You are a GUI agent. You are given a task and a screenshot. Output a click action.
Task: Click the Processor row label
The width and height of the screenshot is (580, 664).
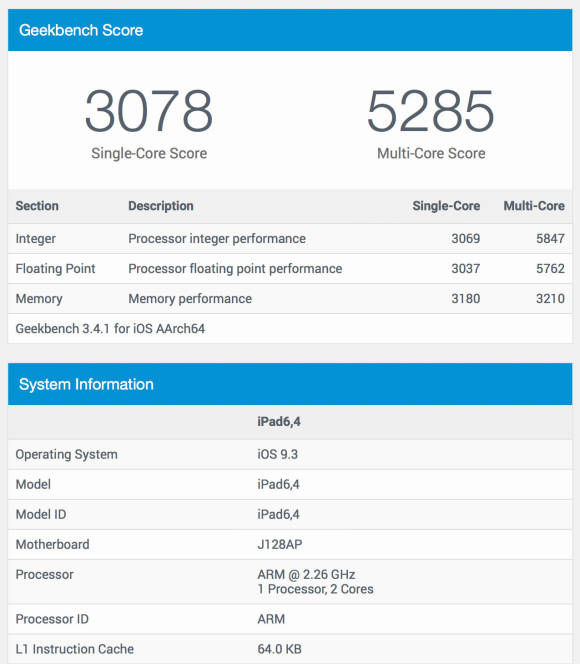pos(44,575)
